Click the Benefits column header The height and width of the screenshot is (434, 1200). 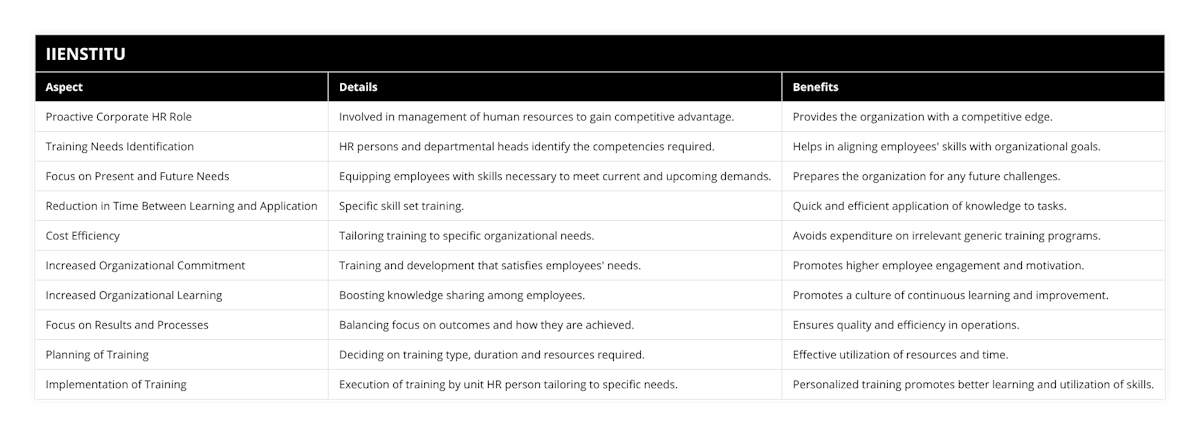tap(815, 87)
